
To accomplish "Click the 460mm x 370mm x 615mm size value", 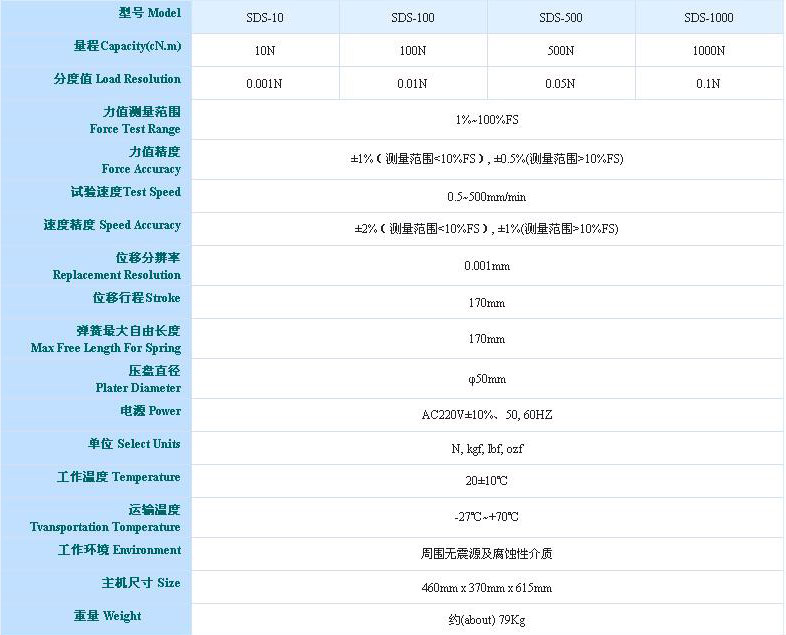I will tap(487, 588).
